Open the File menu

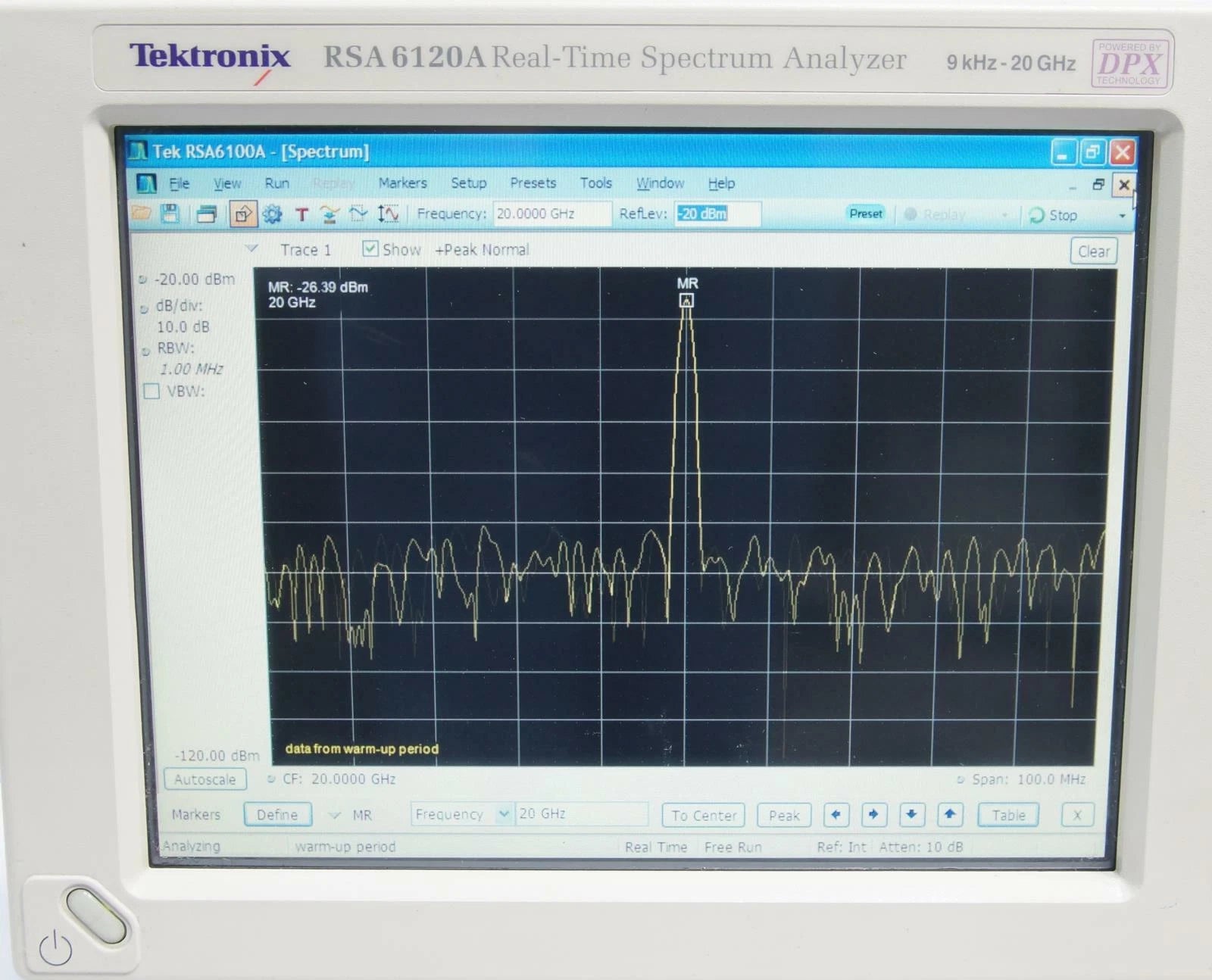179,183
